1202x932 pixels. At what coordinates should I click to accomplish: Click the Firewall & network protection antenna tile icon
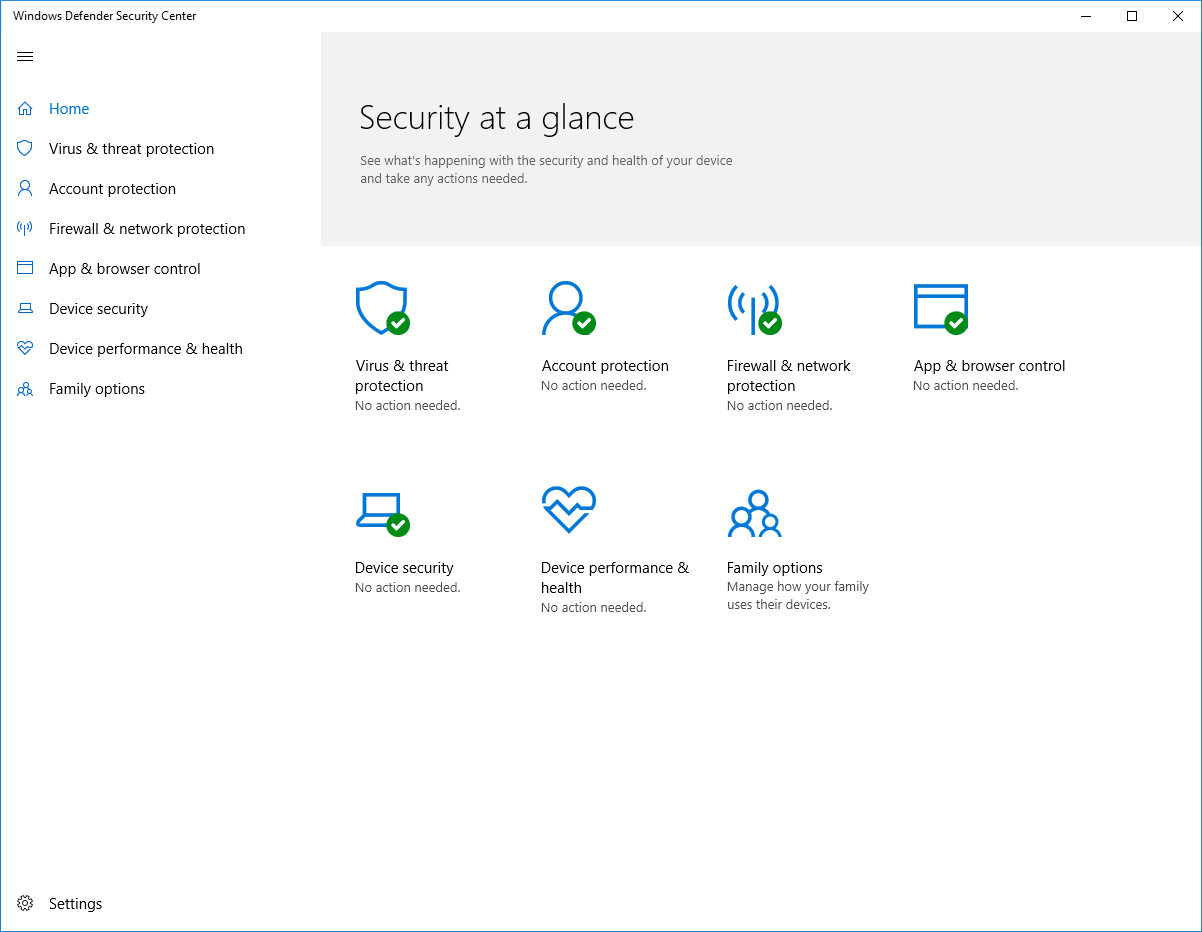tap(753, 308)
